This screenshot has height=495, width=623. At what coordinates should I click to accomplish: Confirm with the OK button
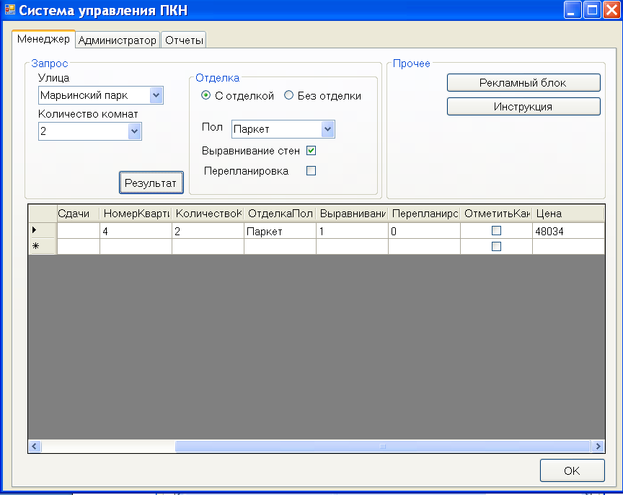(x=572, y=471)
